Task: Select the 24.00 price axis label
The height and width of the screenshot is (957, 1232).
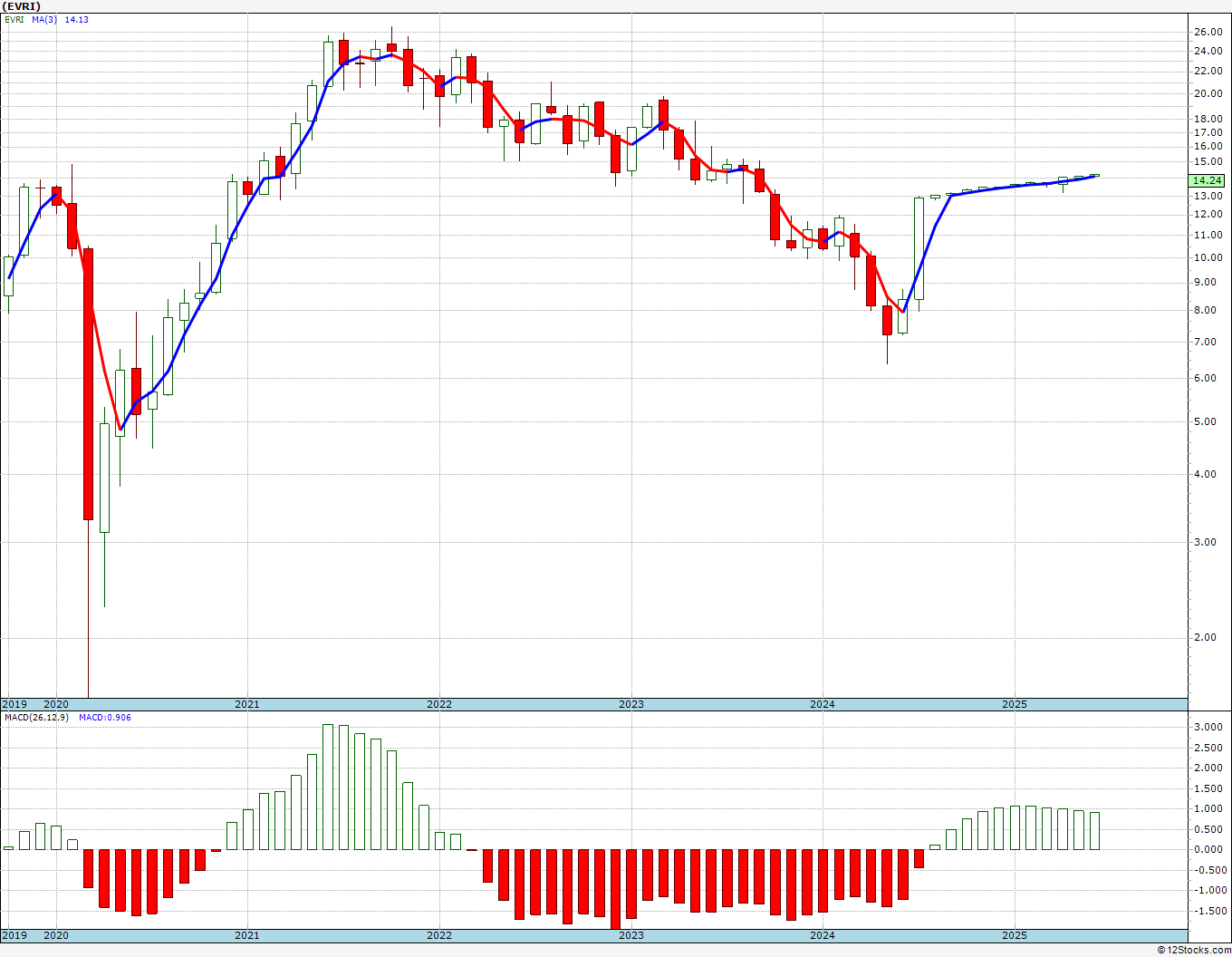Action: (1208, 50)
